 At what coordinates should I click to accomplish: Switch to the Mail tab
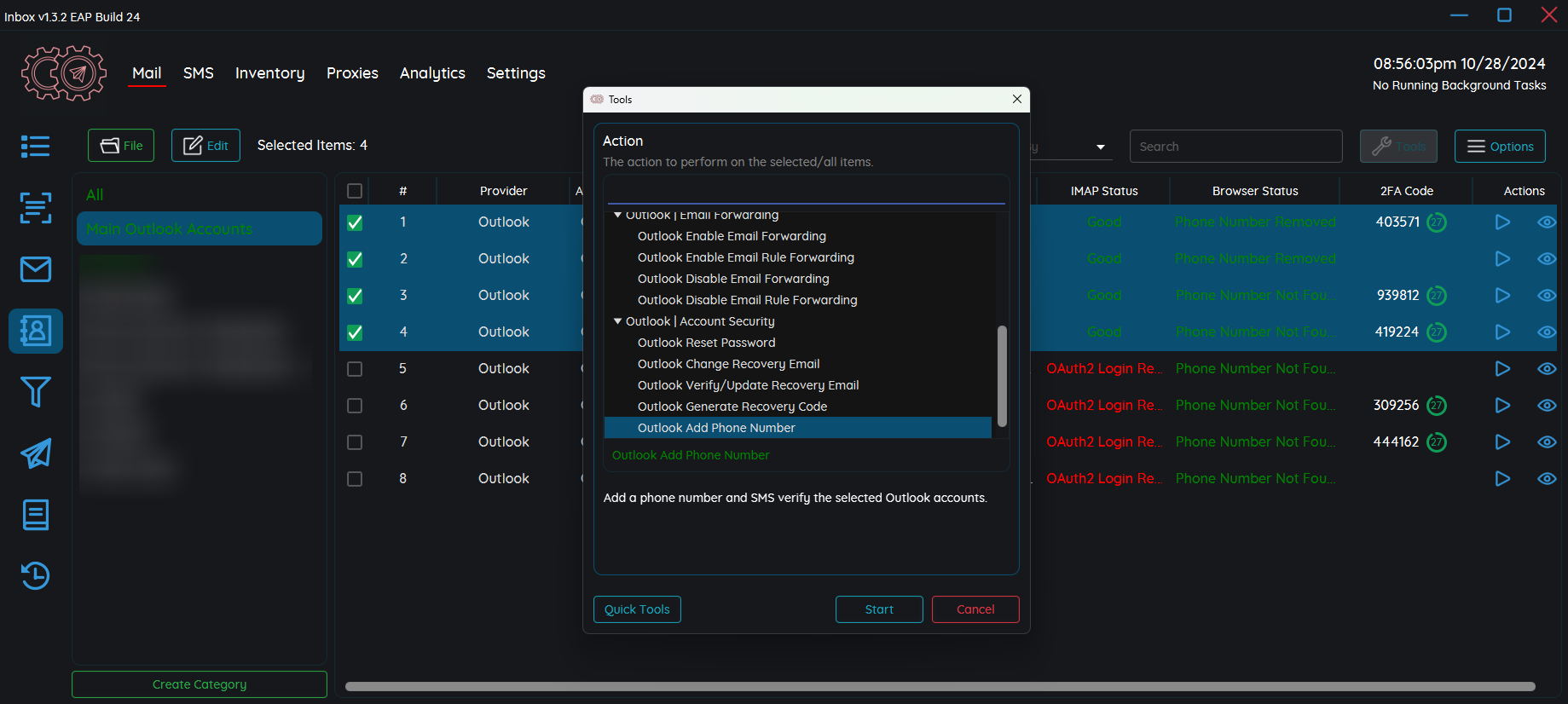coord(147,73)
